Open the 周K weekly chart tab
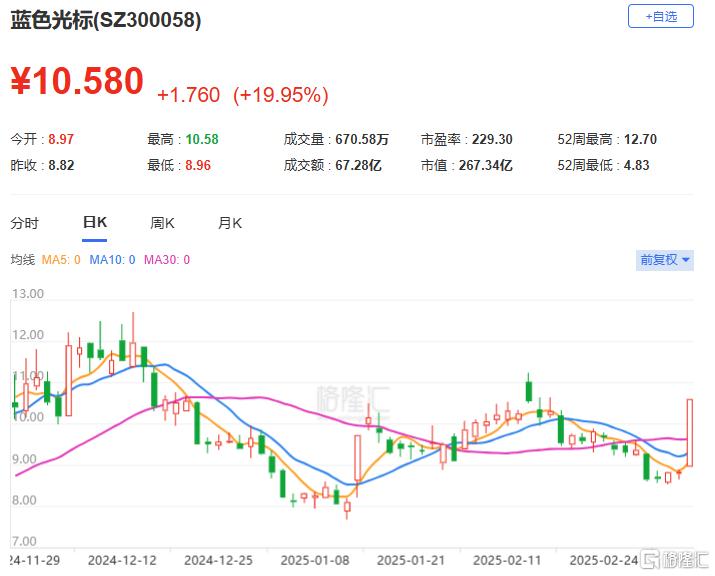The height and width of the screenshot is (576, 715). (x=162, y=223)
